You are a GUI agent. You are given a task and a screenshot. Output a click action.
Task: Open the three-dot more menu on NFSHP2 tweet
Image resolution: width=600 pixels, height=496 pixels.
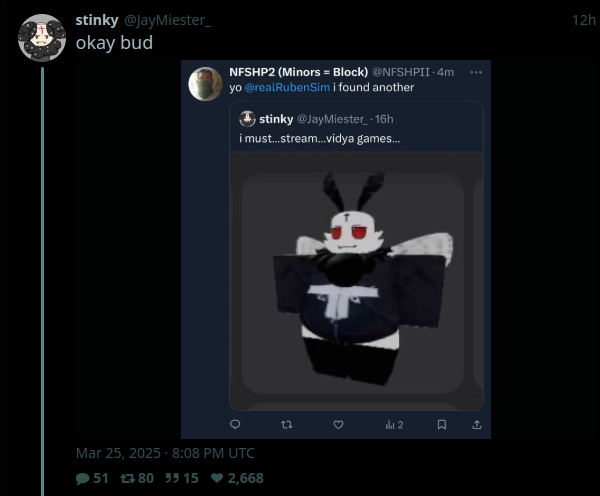point(476,72)
